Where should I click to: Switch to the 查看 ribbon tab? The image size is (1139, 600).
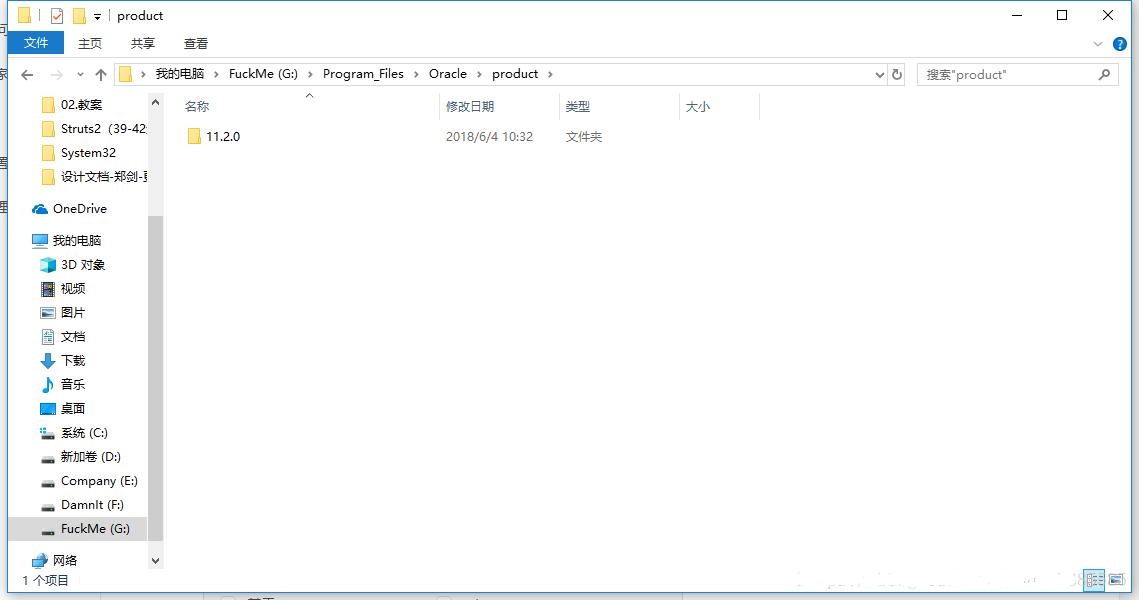pyautogui.click(x=196, y=43)
